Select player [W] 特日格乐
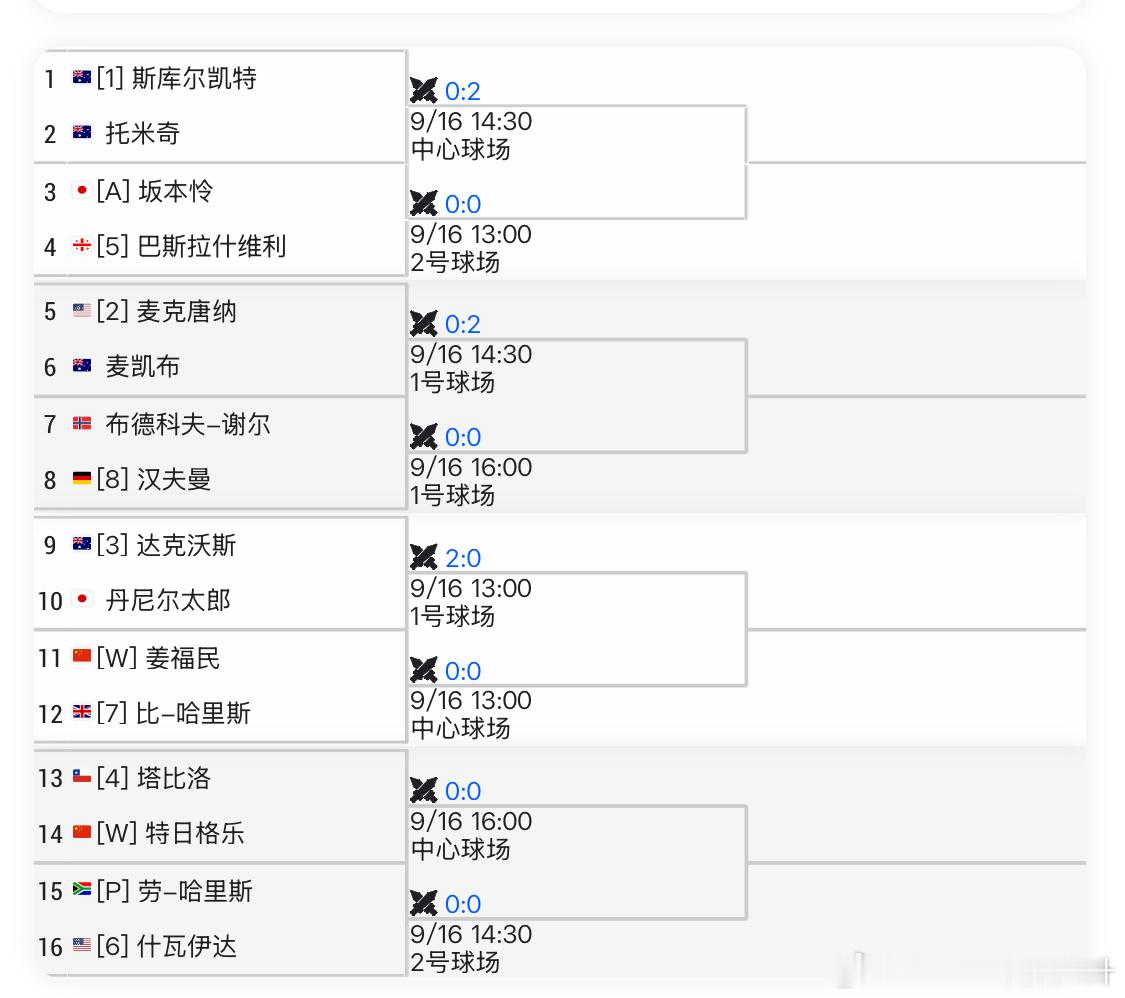This screenshot has width=1125, height=998. coord(171,833)
